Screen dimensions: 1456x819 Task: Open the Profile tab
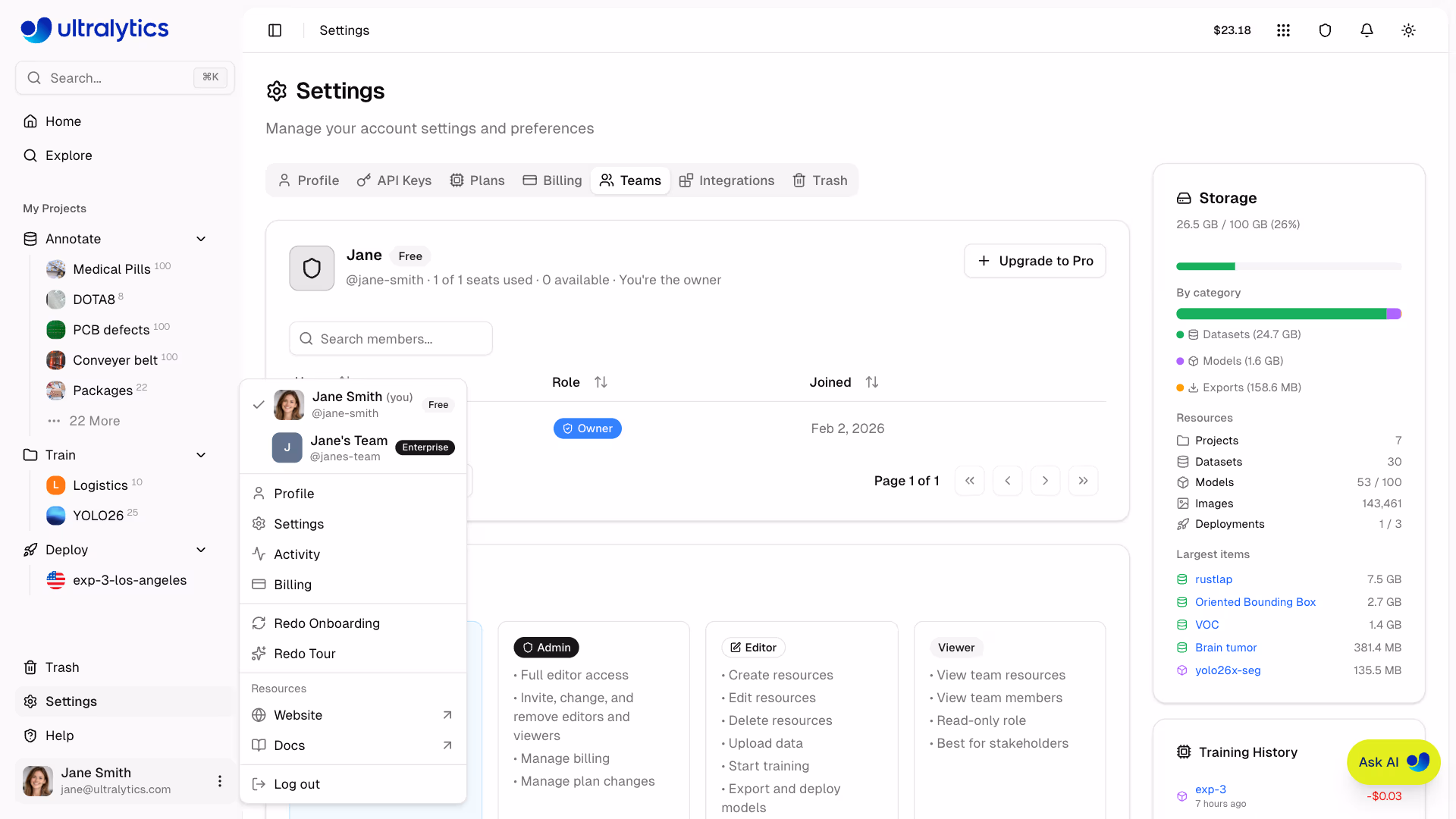click(309, 180)
